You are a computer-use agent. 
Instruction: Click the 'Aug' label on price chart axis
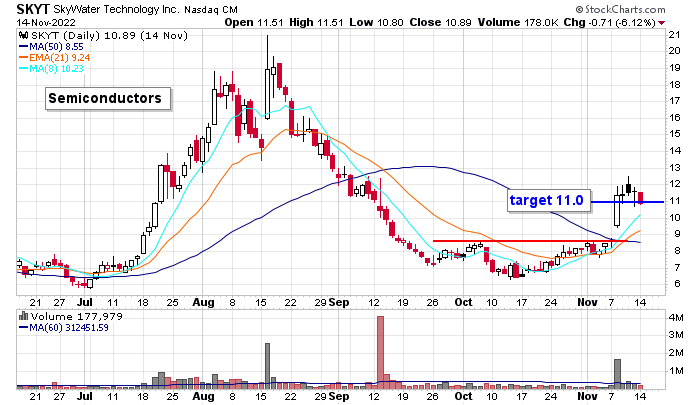click(204, 302)
